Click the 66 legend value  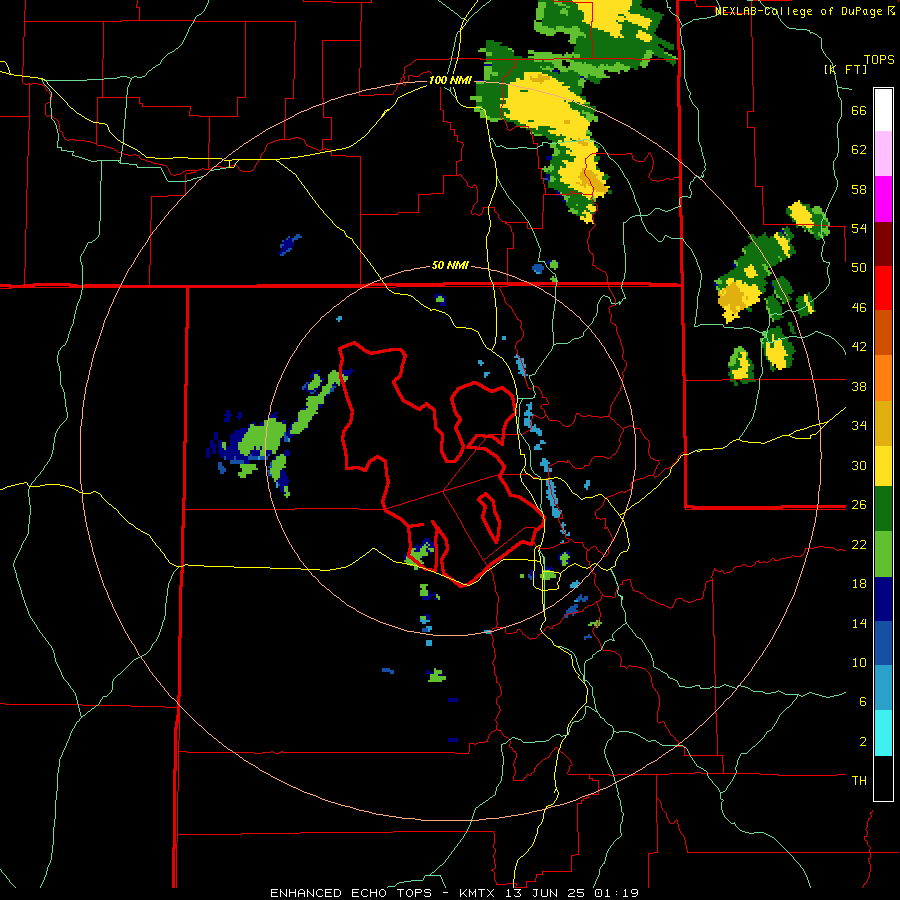click(x=859, y=110)
